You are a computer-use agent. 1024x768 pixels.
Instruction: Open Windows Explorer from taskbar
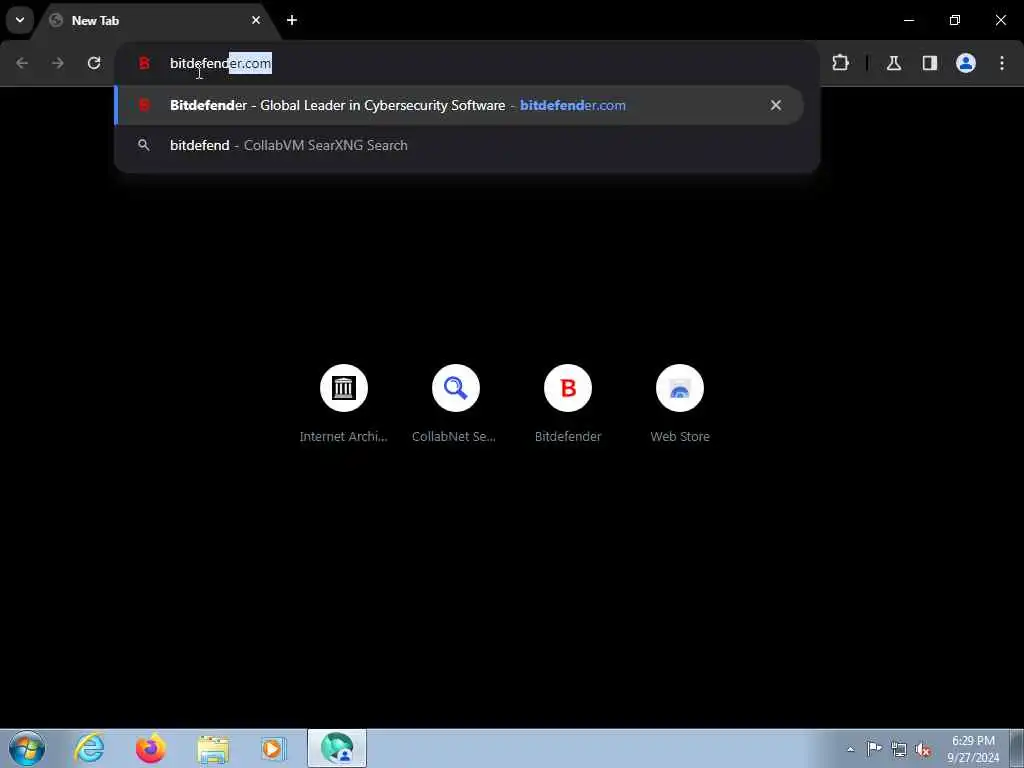[x=213, y=750]
